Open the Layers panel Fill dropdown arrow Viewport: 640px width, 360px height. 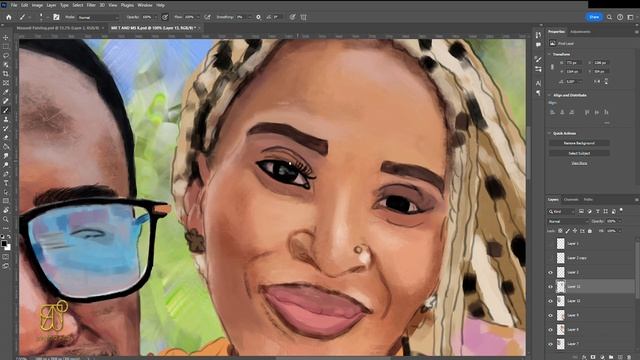pos(620,231)
